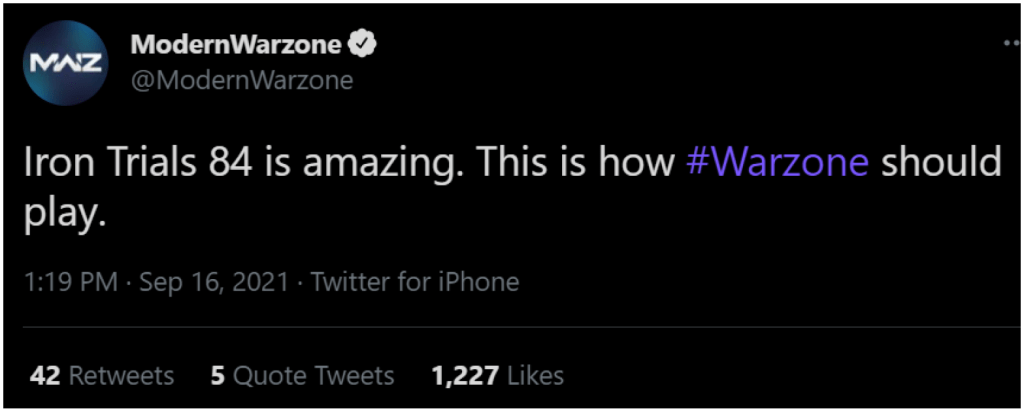This screenshot has width=1024, height=411.
Task: Click the verified badge next to ModernWarzone
Action: click(361, 44)
